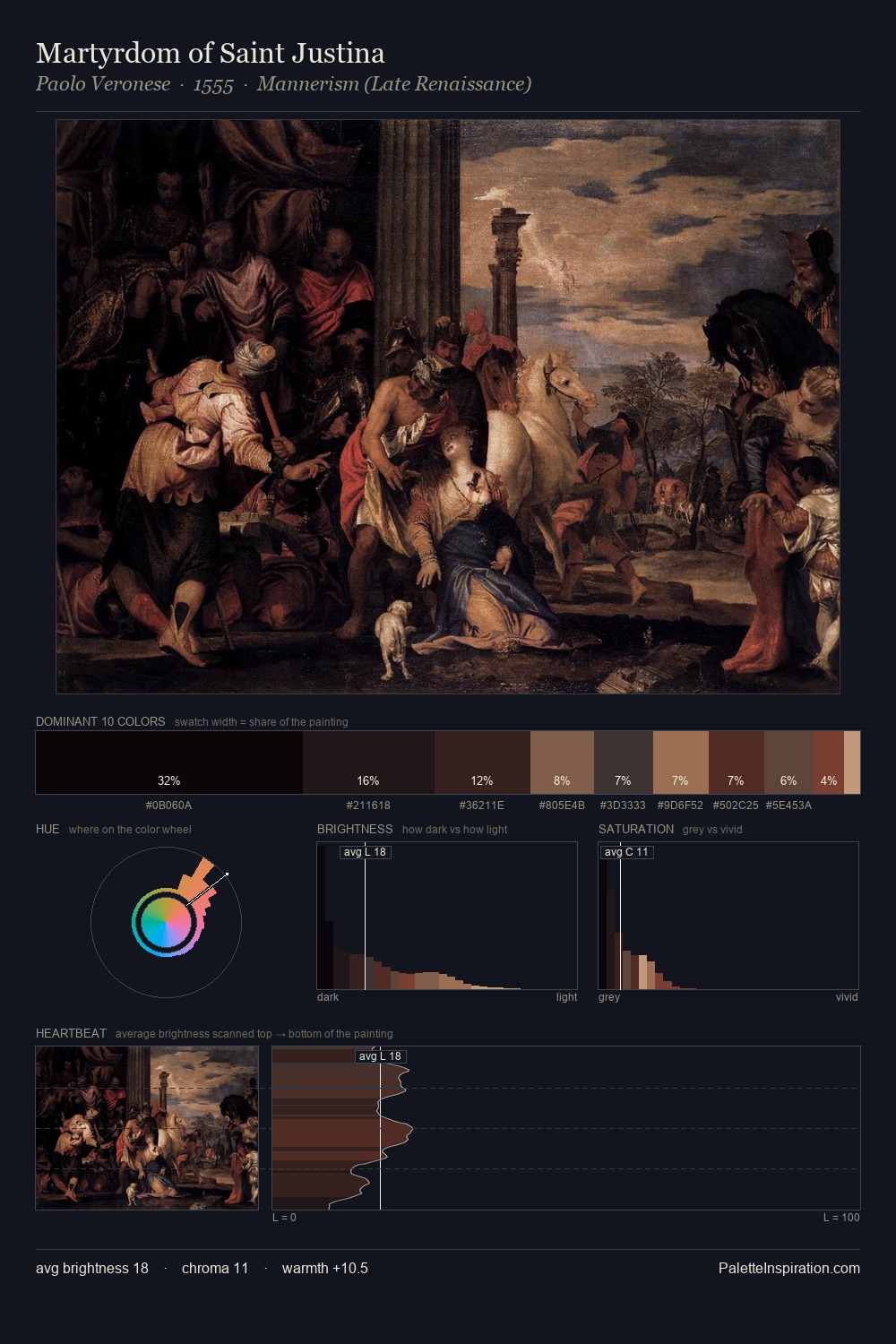Image resolution: width=896 pixels, height=1344 pixels.
Task: Click the hex label #805E4B
Action: (x=562, y=806)
